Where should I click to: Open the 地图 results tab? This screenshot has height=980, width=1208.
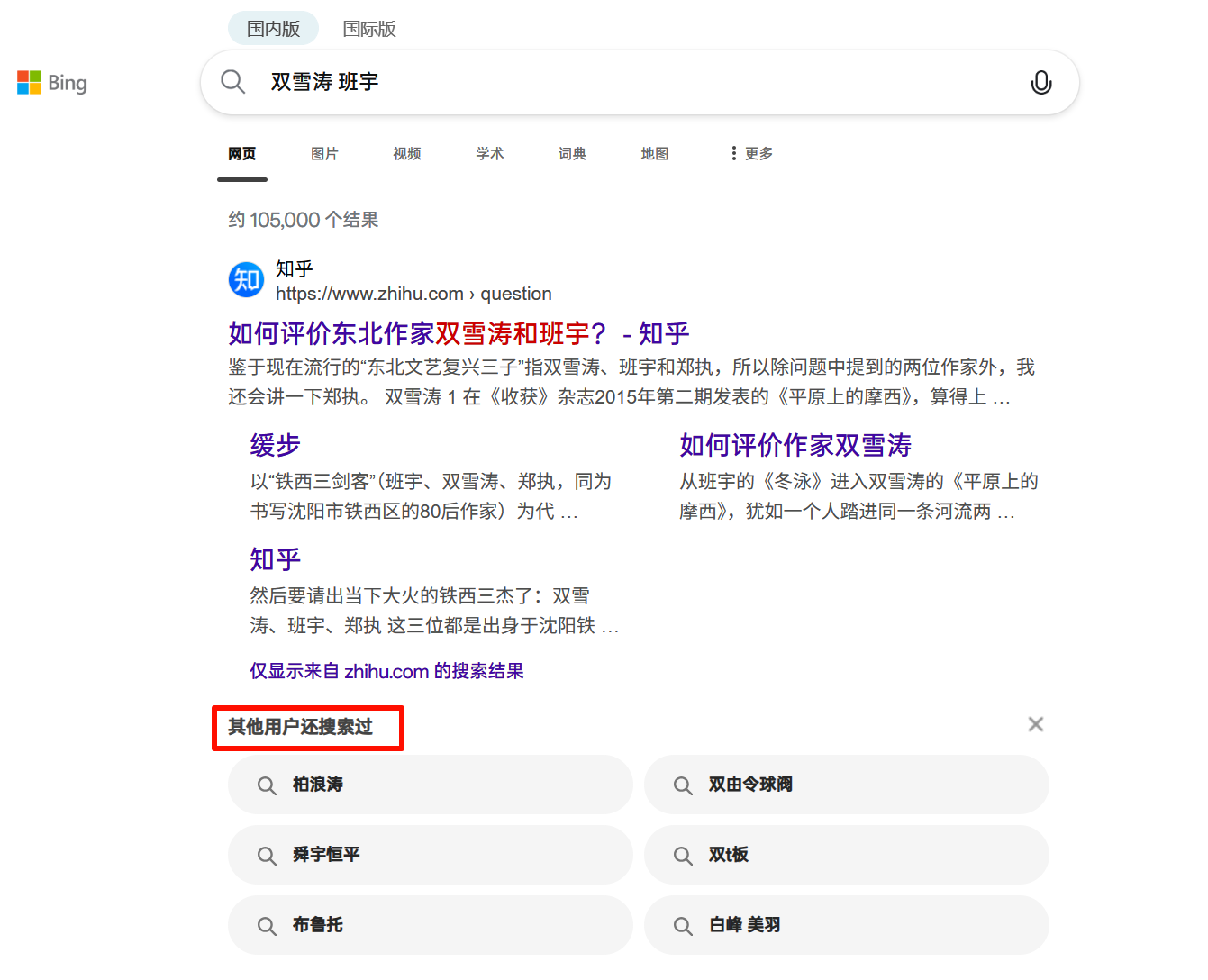pos(655,154)
